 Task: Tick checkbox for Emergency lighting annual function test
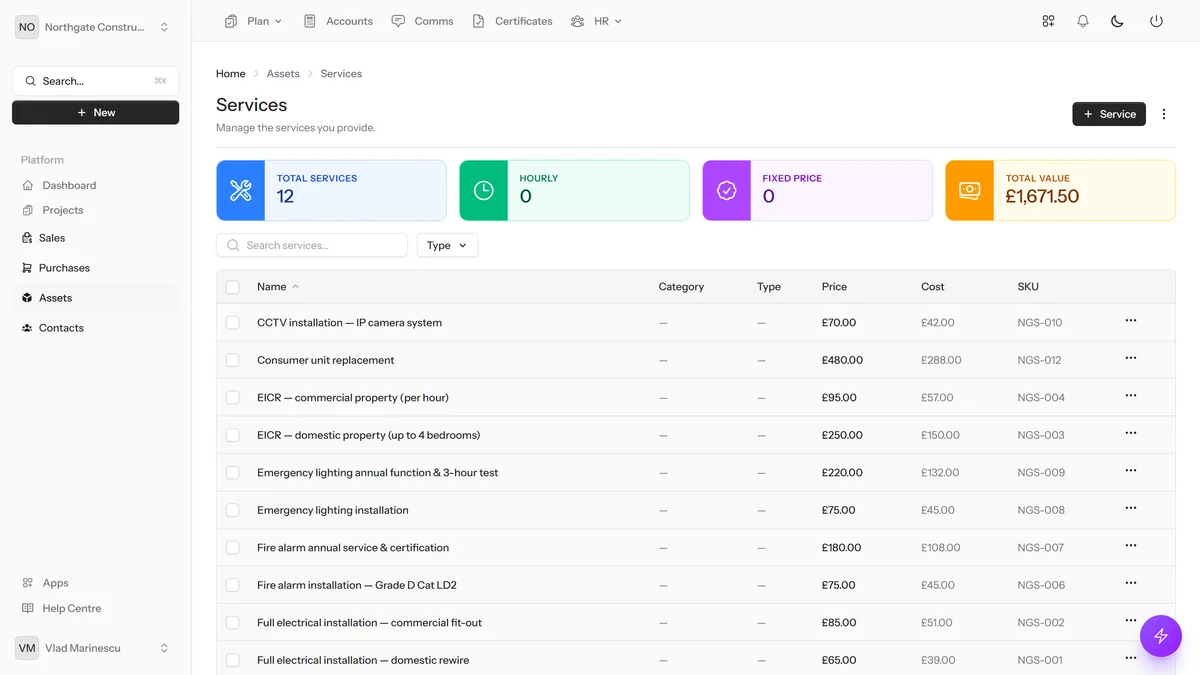[233, 473]
